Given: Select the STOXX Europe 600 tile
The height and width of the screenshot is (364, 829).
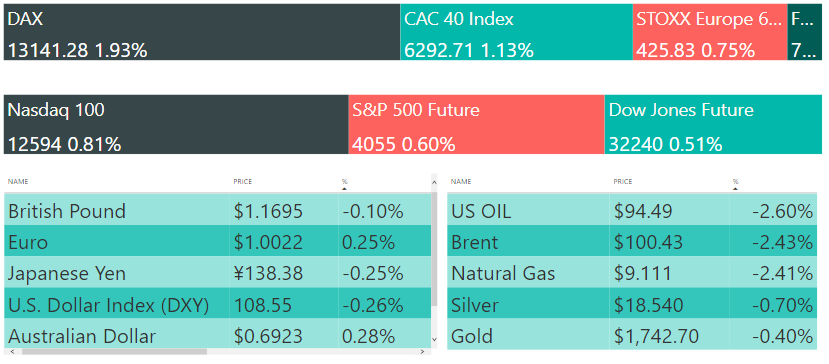Looking at the screenshot, I should coord(710,32).
